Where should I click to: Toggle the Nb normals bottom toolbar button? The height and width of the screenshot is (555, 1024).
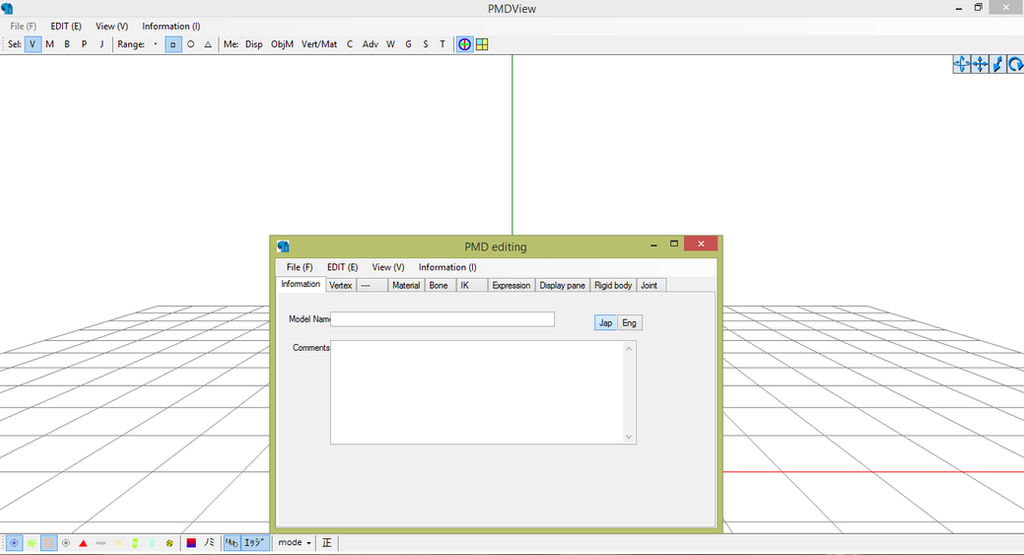232,543
